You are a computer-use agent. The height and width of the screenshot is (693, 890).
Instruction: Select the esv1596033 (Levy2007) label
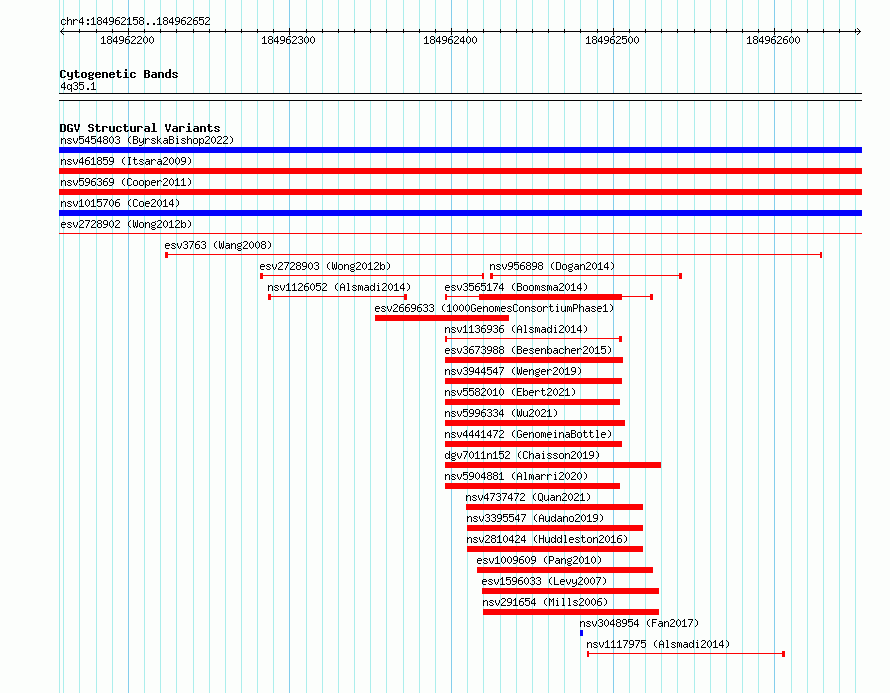544,581
